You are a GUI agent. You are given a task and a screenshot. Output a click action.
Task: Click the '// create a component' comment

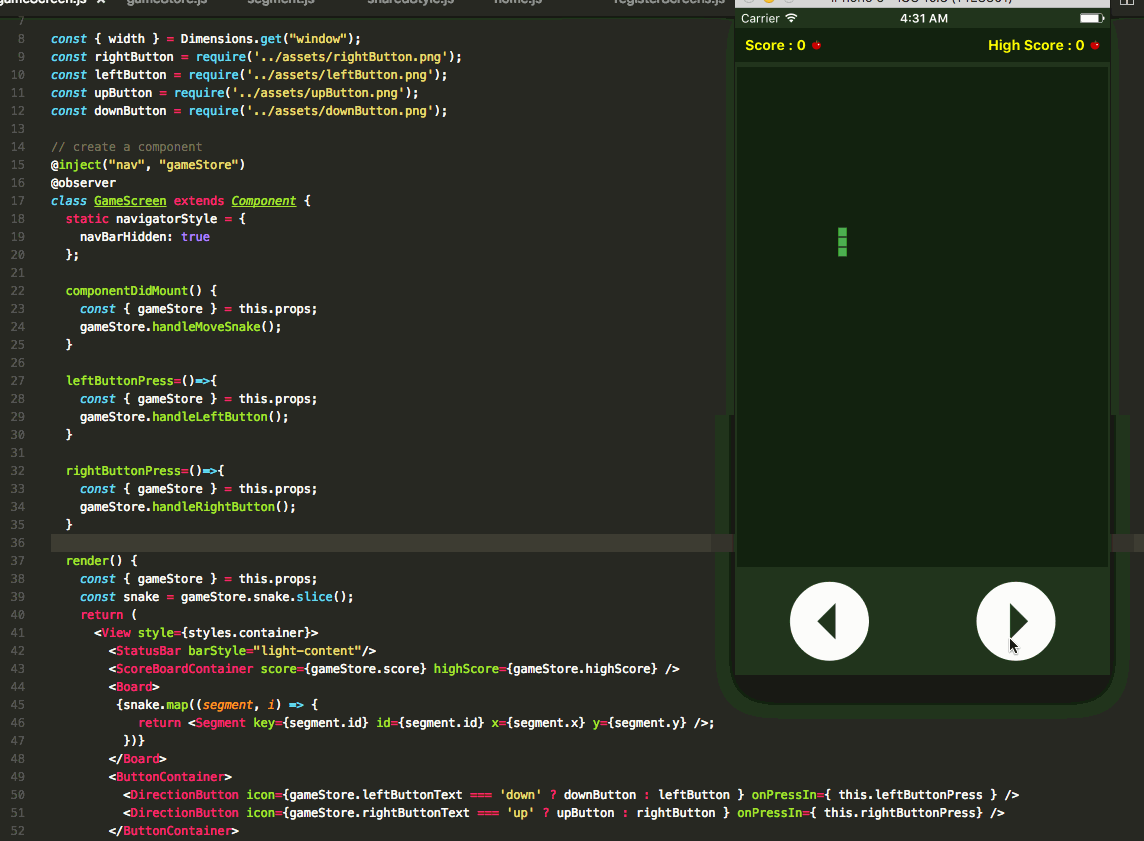(126, 147)
